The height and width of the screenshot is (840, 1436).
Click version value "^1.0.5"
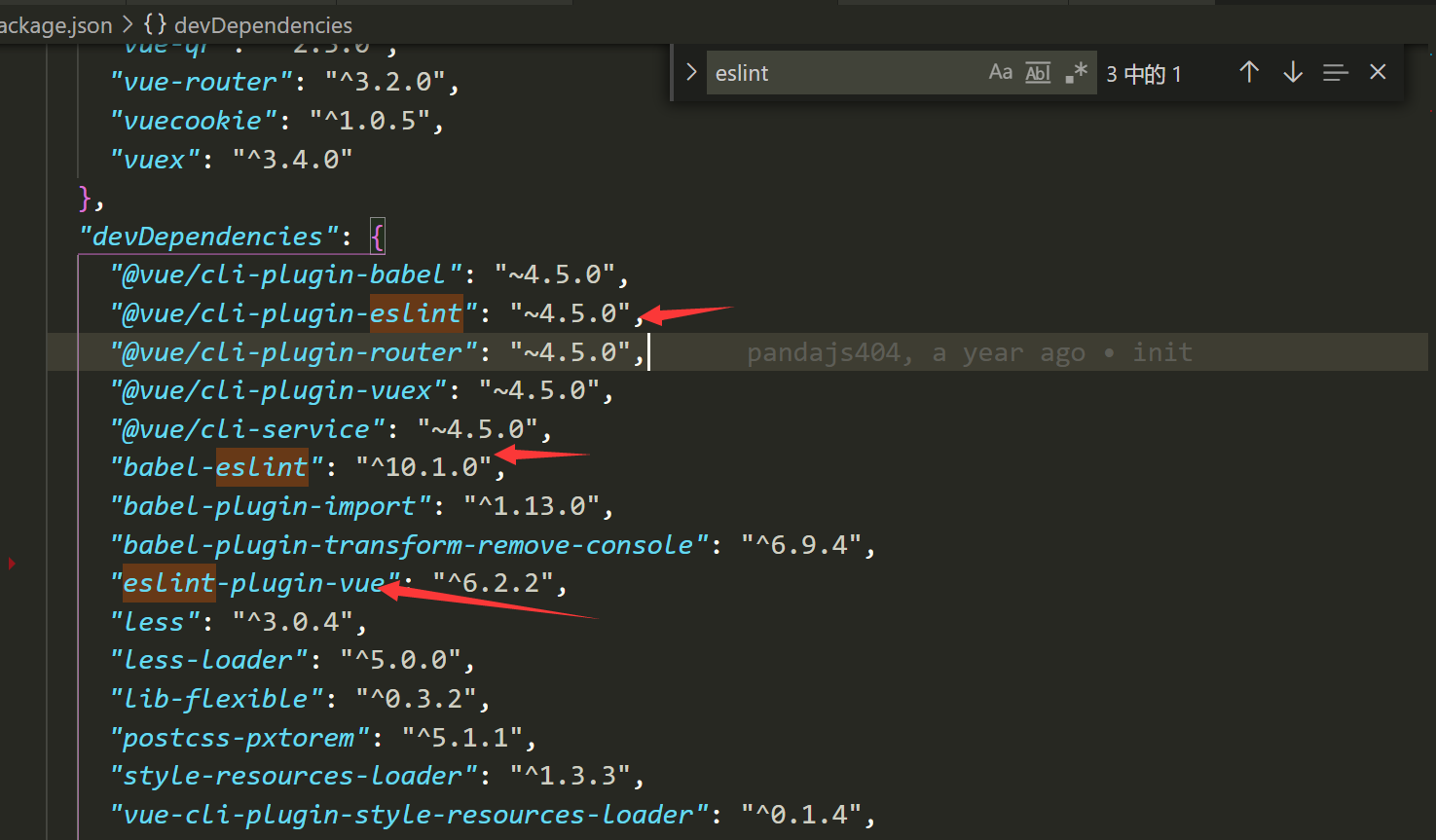[370, 121]
